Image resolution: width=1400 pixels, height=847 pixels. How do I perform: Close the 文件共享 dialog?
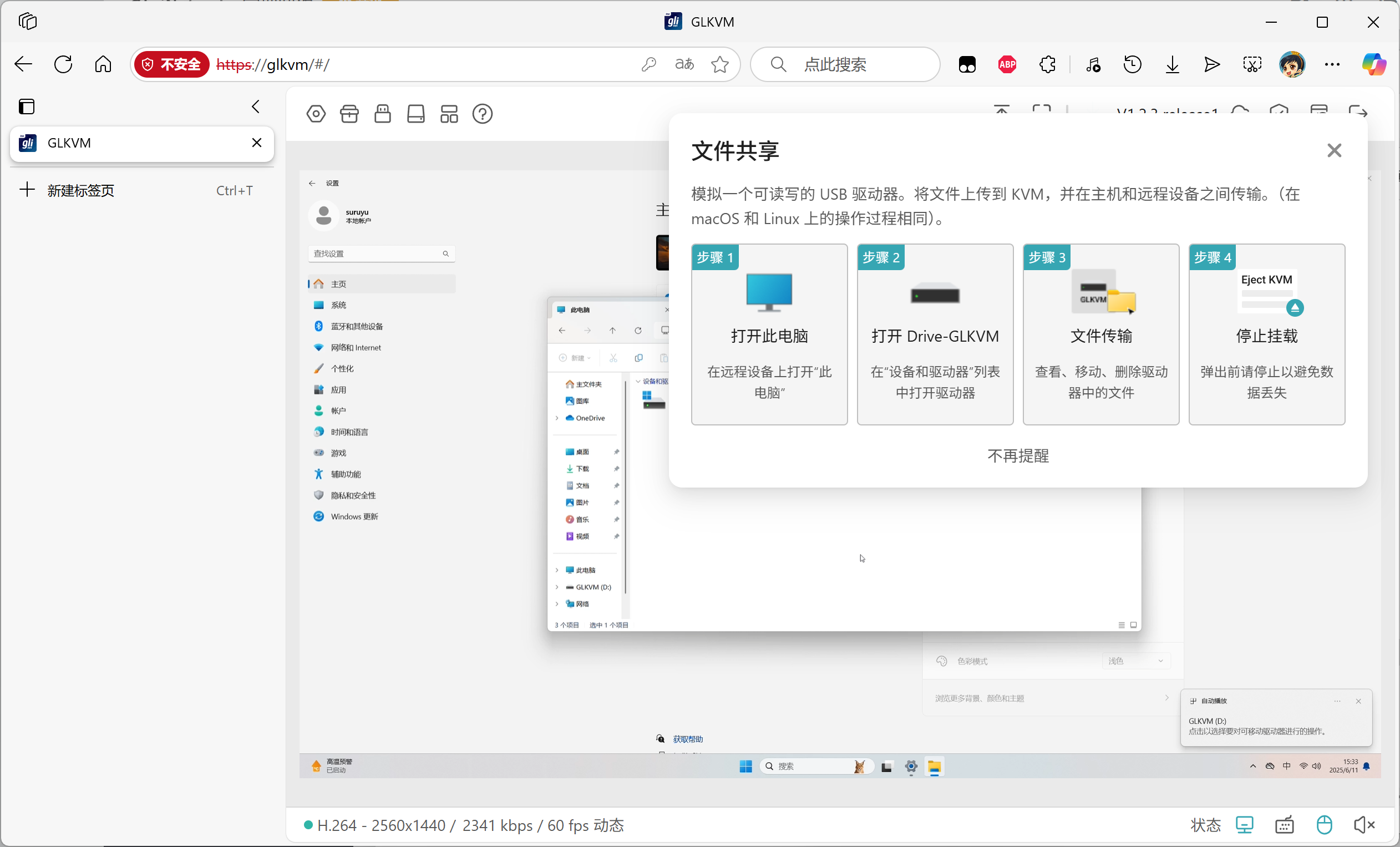(1333, 150)
